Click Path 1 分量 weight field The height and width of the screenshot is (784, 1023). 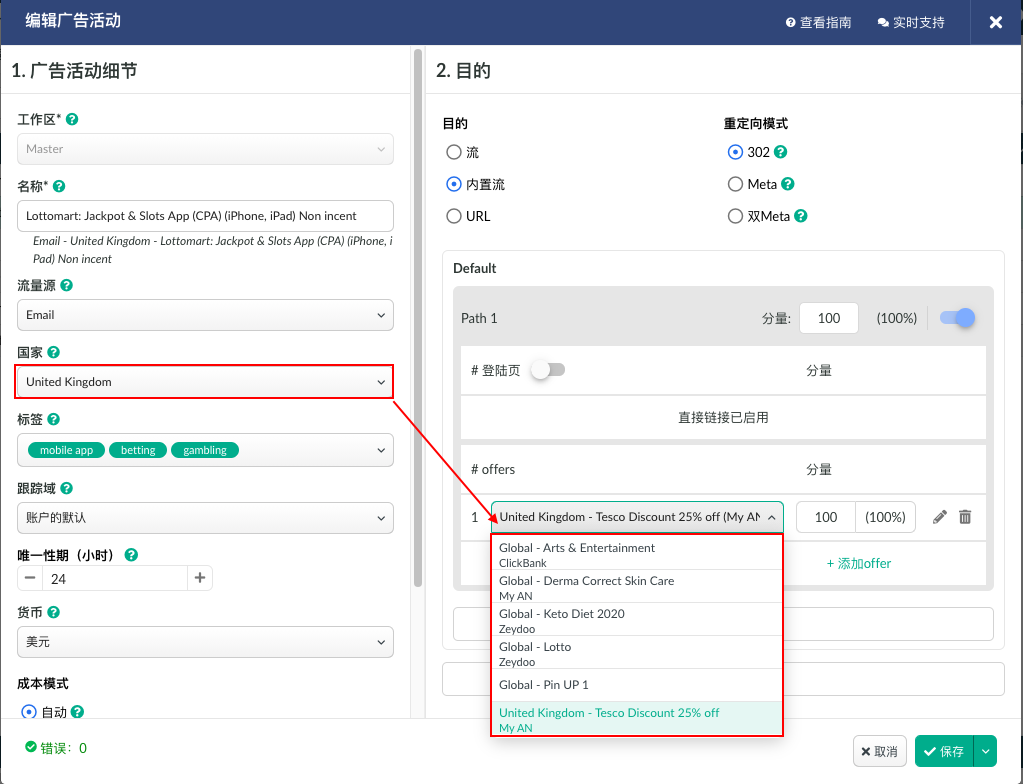point(829,318)
